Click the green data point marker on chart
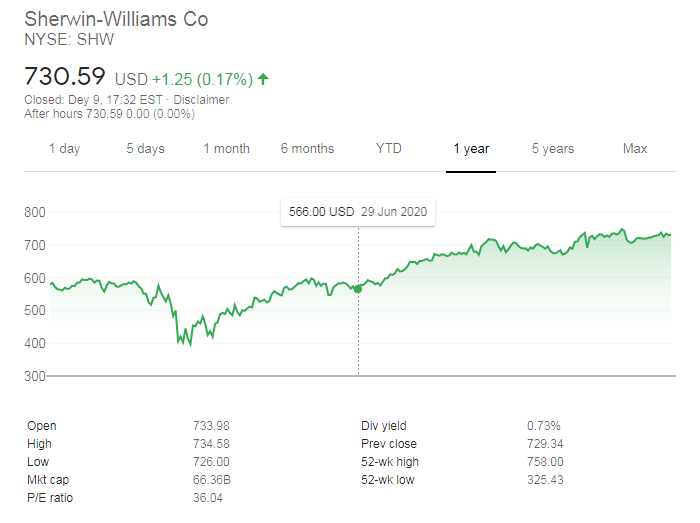Image resolution: width=700 pixels, height=523 pixels. pyautogui.click(x=358, y=288)
